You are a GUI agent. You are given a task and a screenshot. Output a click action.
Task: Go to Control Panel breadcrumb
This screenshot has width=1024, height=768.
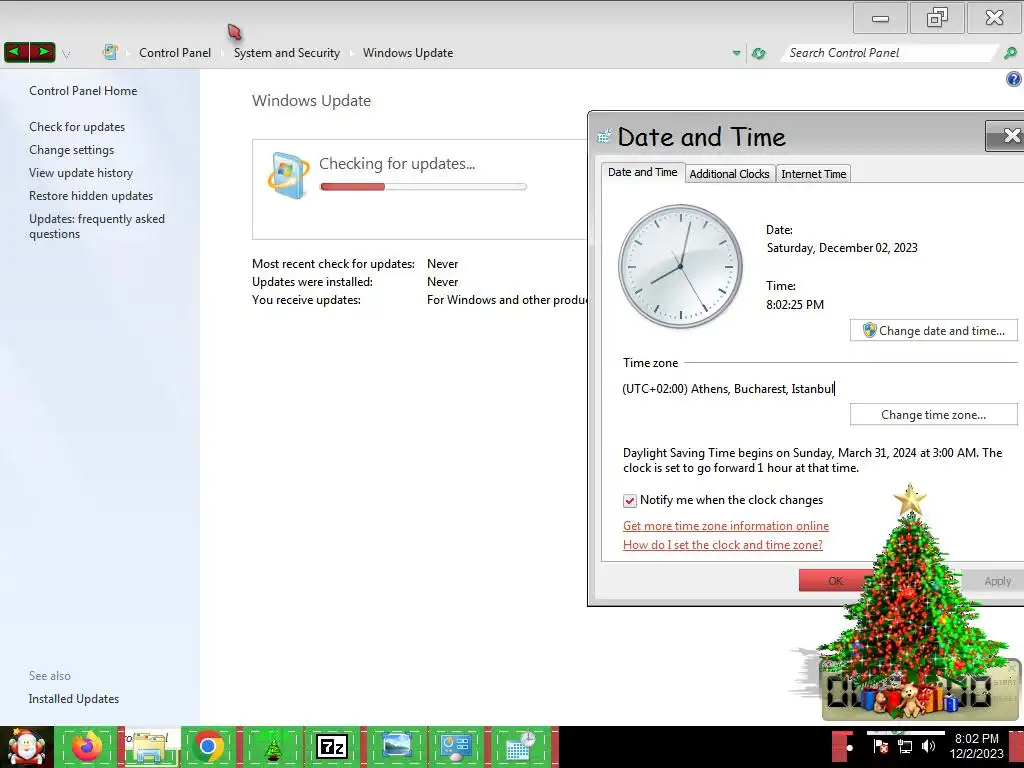(x=175, y=53)
